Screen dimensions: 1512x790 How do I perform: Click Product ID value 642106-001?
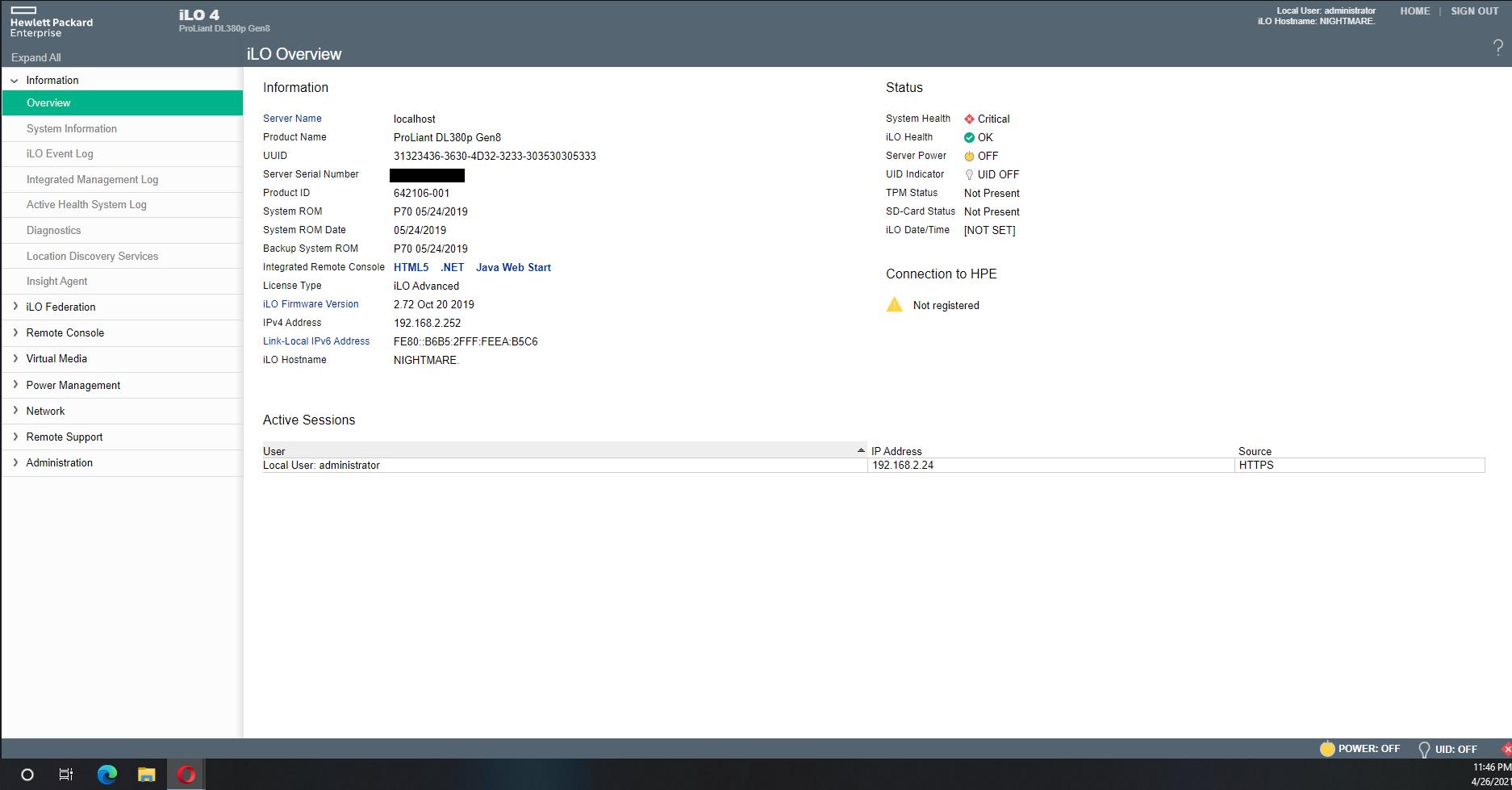click(421, 193)
